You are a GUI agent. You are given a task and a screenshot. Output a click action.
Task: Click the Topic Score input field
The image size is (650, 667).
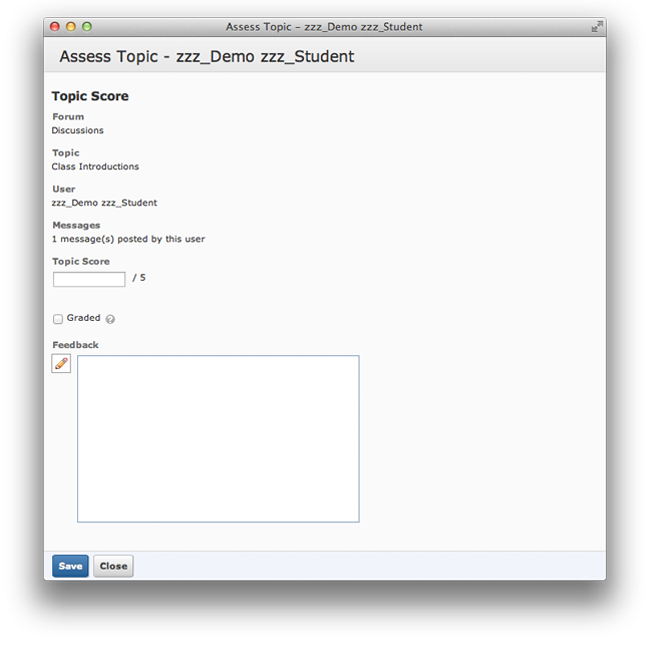(89, 279)
